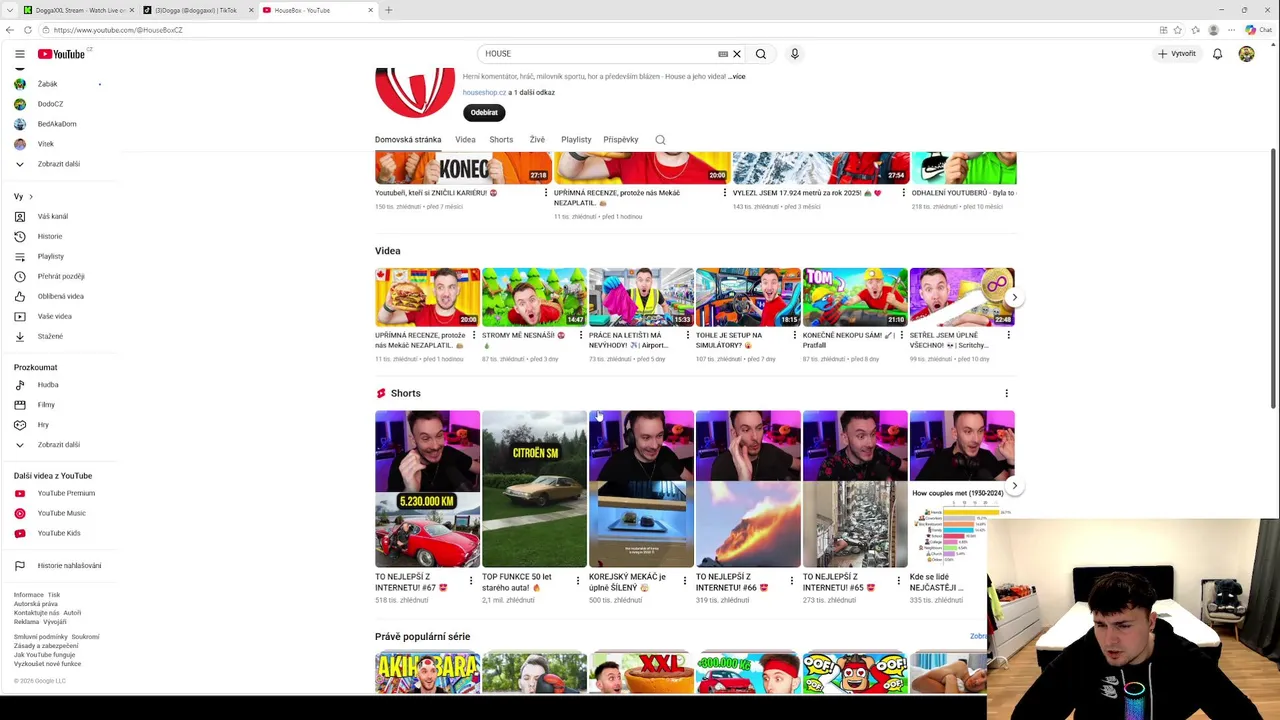1280x720 pixels.
Task: Switch to the Příspěvky channel tab
Action: coord(621,140)
